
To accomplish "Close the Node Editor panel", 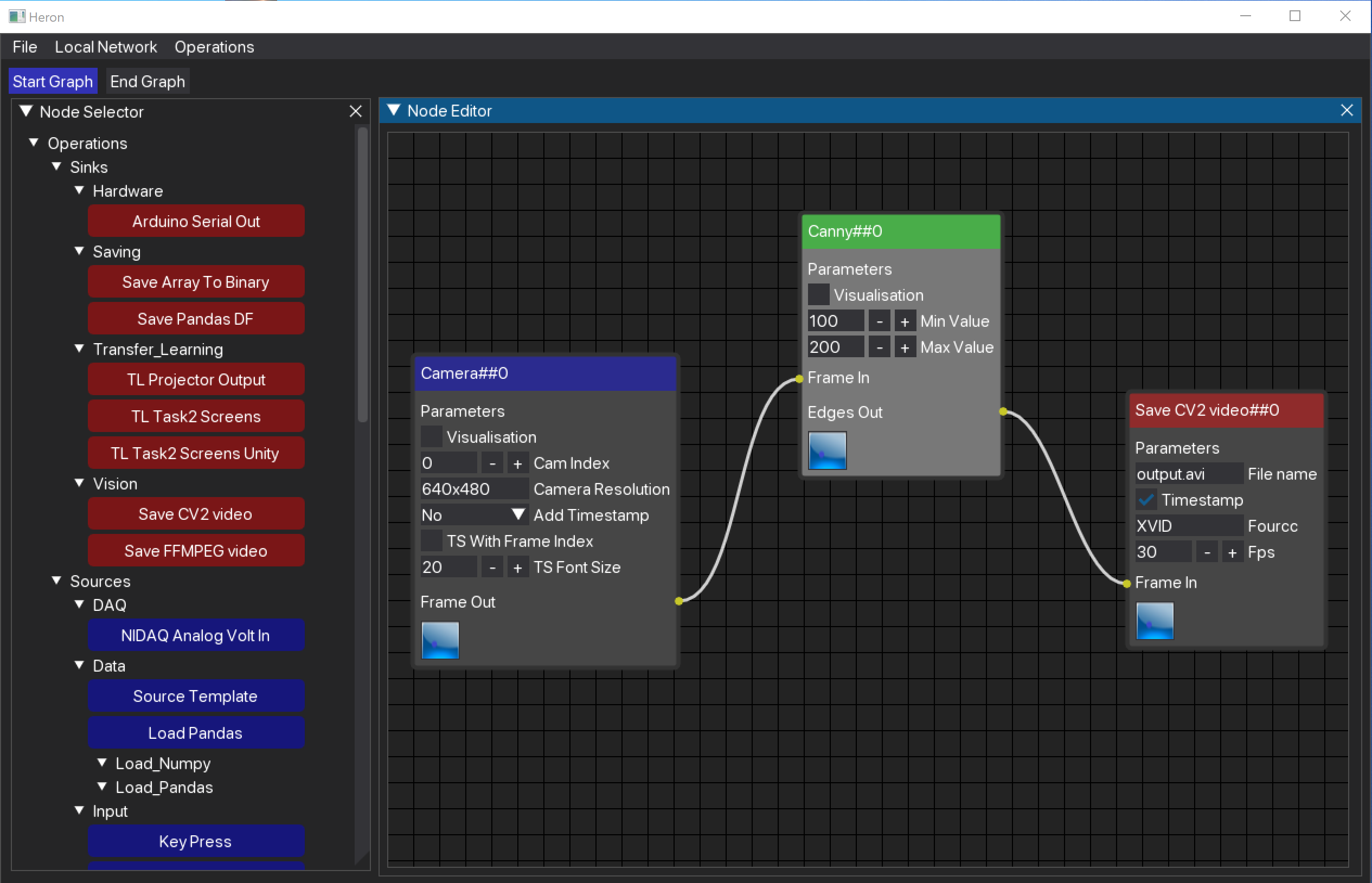I will [1346, 111].
